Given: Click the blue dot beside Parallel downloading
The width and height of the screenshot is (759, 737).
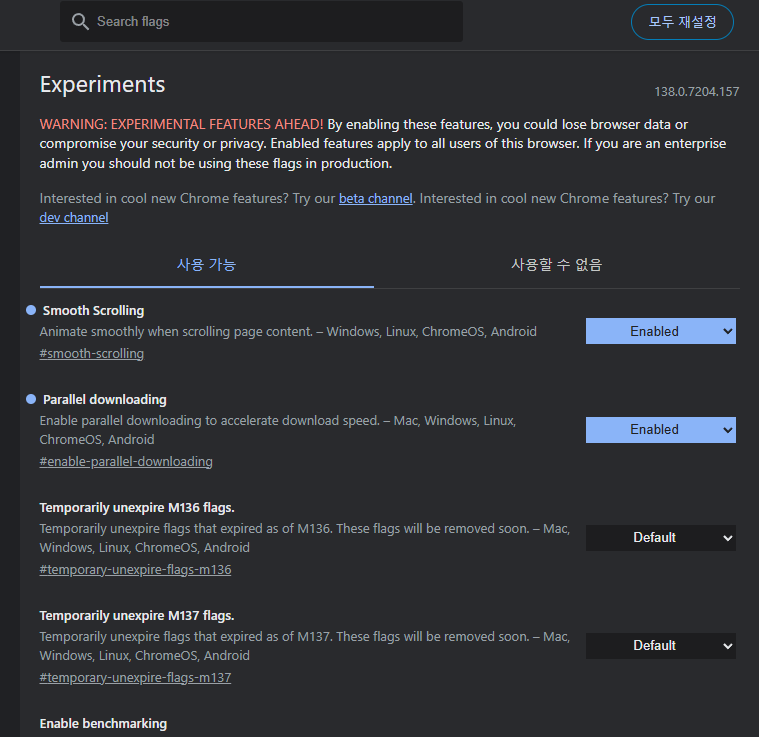Looking at the screenshot, I should [31, 399].
